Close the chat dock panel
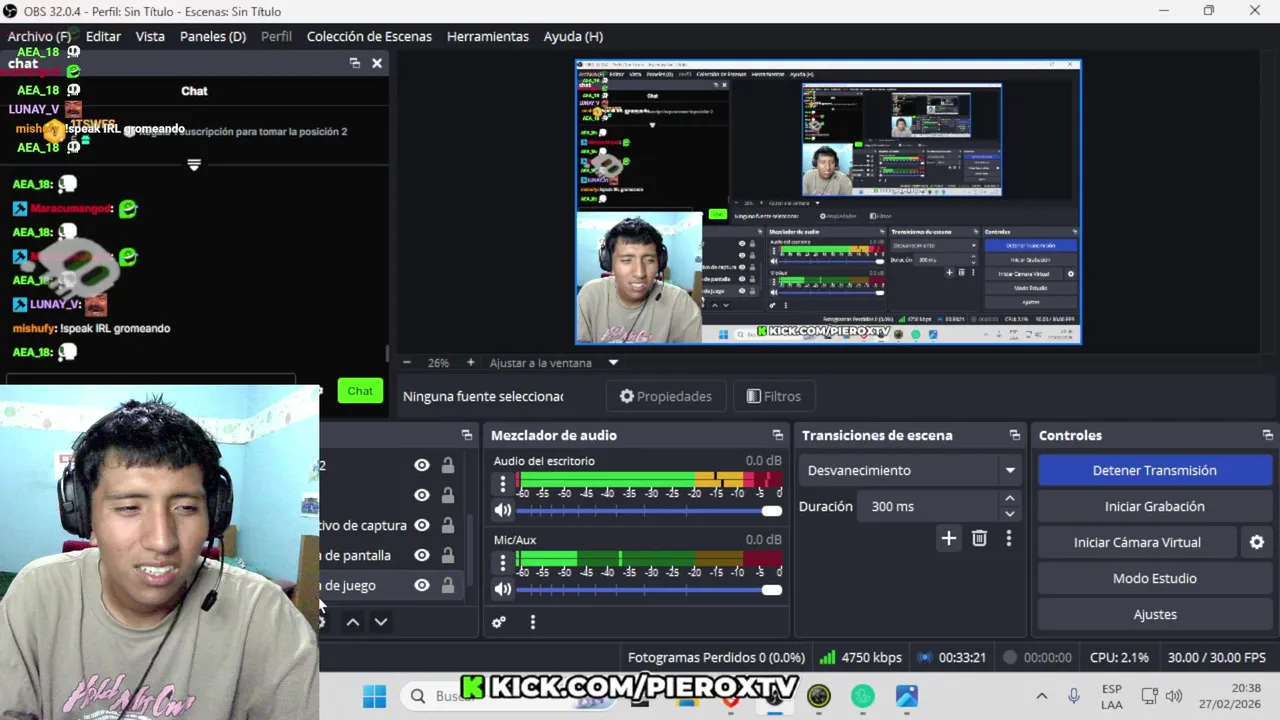 (377, 63)
